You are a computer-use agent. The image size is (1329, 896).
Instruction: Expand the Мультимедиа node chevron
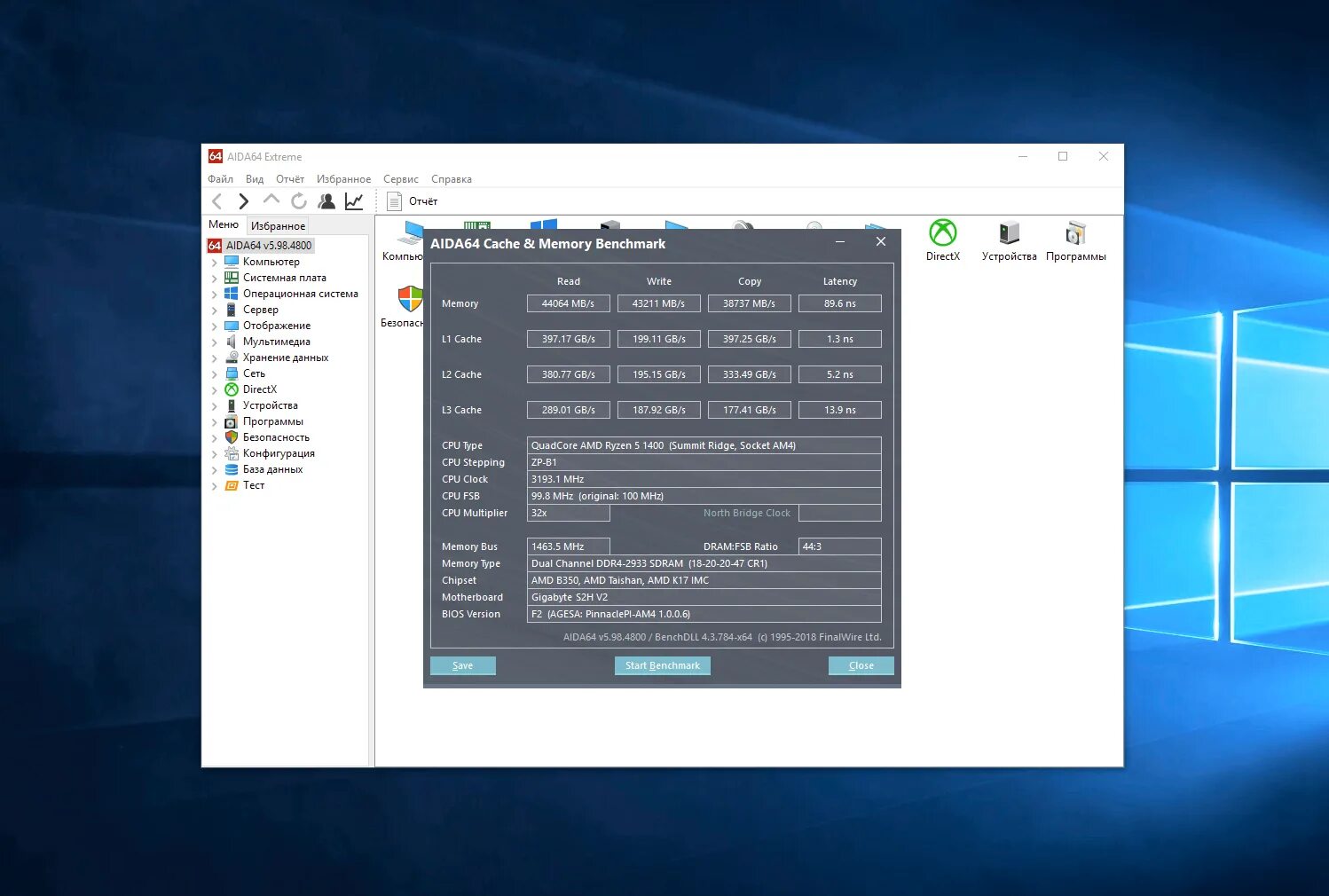(214, 342)
